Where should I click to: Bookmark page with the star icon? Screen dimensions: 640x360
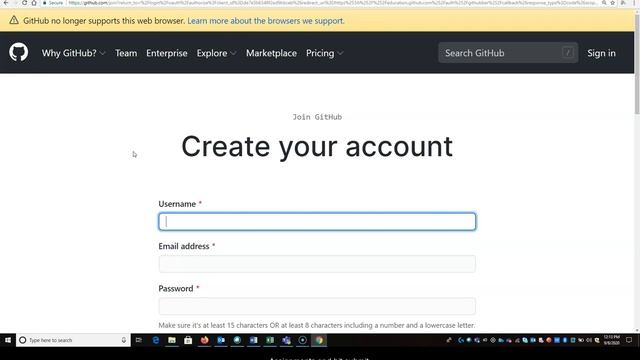[x=613, y=3]
